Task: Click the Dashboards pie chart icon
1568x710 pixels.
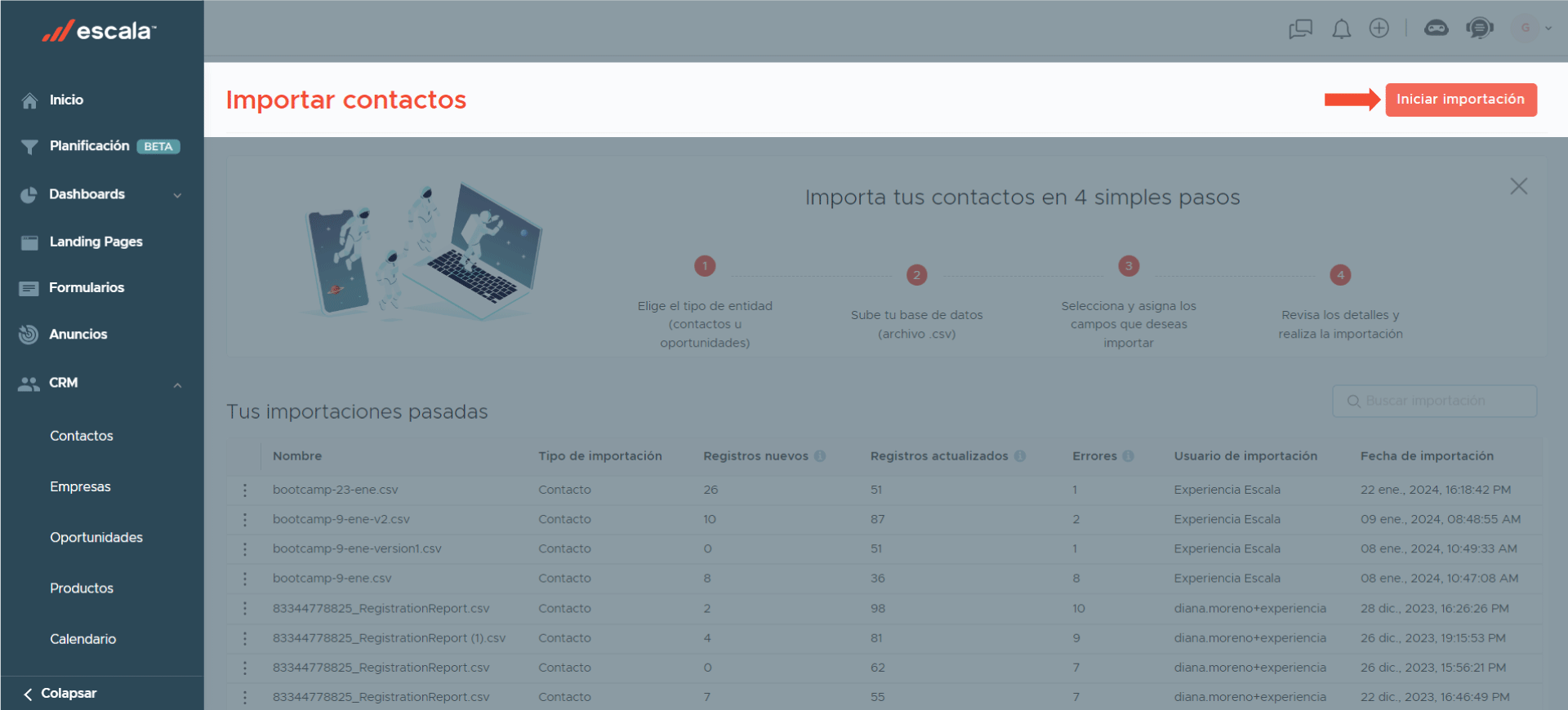Action: [29, 195]
